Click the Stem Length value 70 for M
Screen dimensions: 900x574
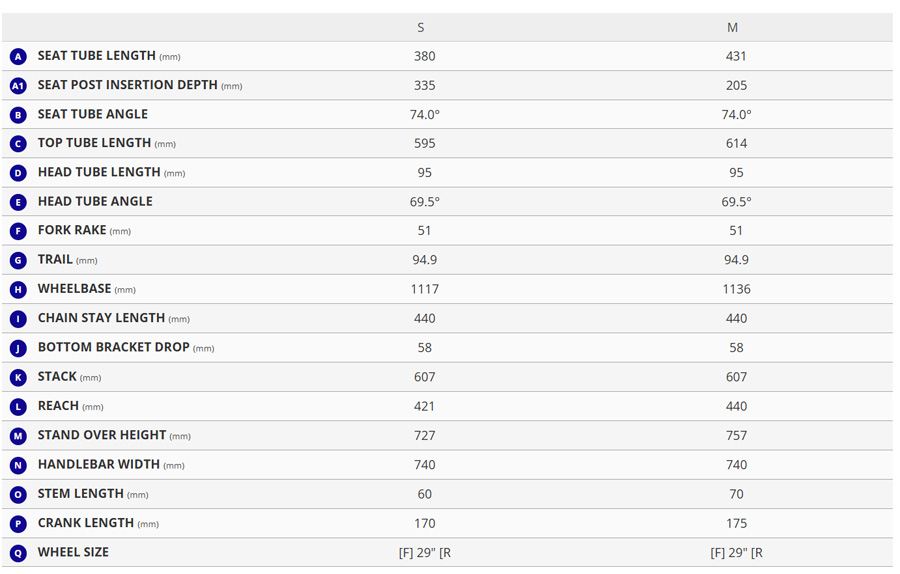click(736, 494)
